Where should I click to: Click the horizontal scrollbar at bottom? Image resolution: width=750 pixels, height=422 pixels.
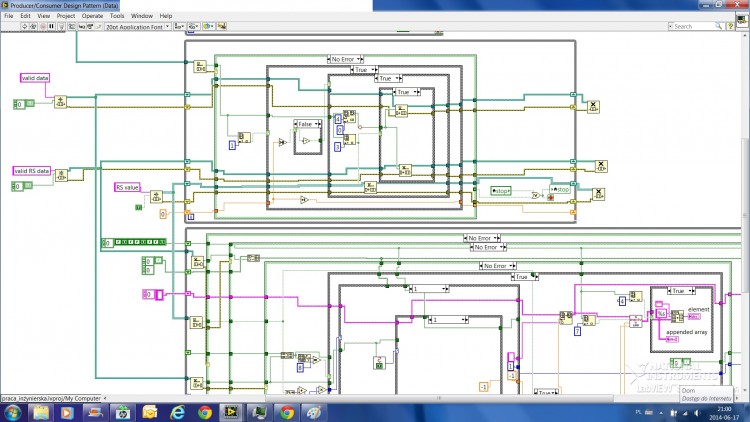point(439,398)
